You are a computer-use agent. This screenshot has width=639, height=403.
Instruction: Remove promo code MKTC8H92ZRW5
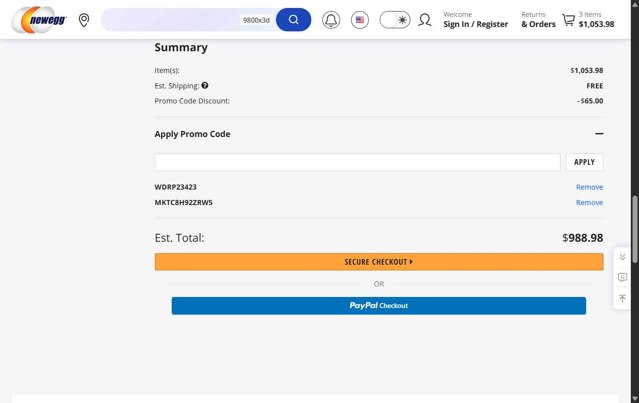[589, 202]
